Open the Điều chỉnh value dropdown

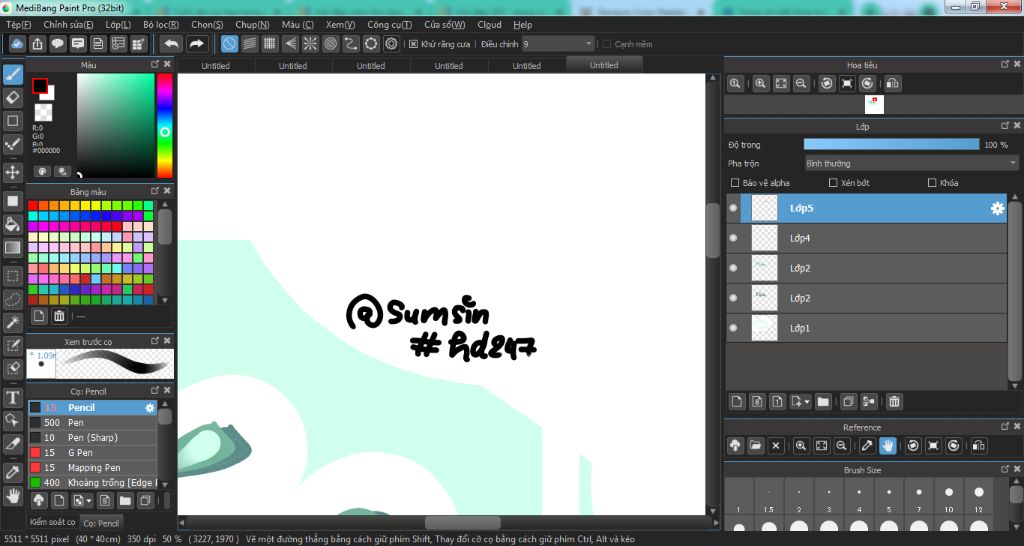(x=558, y=44)
